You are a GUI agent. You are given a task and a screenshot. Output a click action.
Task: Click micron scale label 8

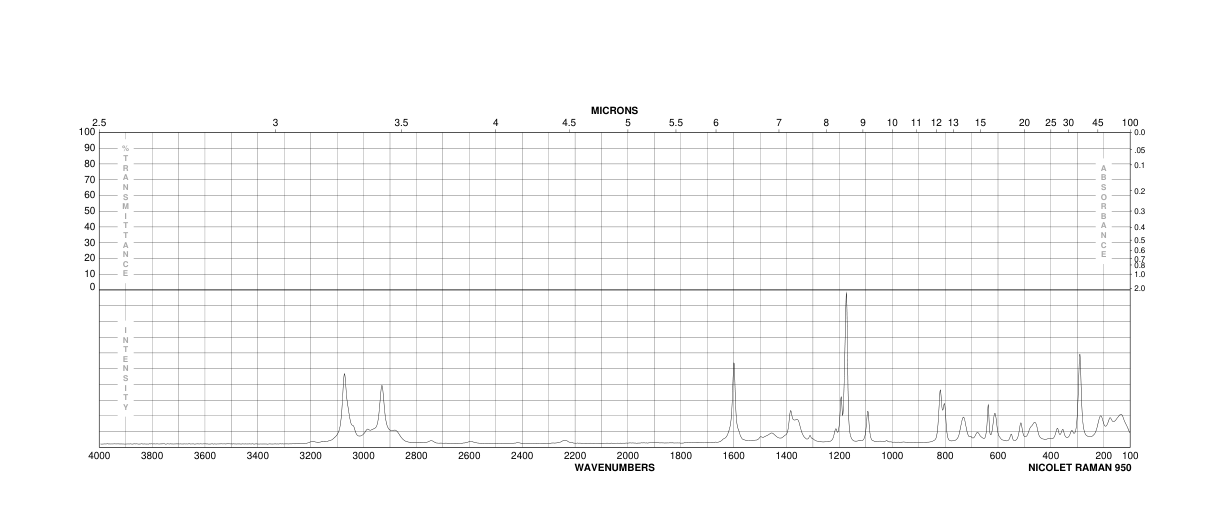(826, 123)
